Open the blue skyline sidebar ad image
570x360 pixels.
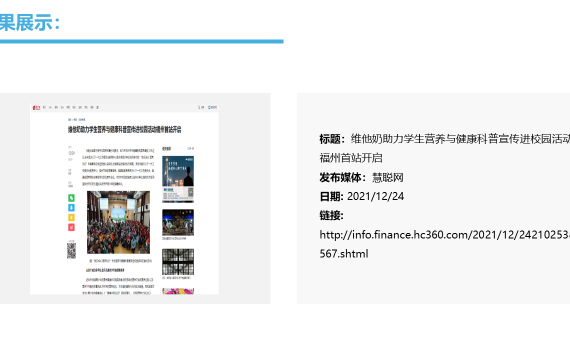click(x=178, y=179)
